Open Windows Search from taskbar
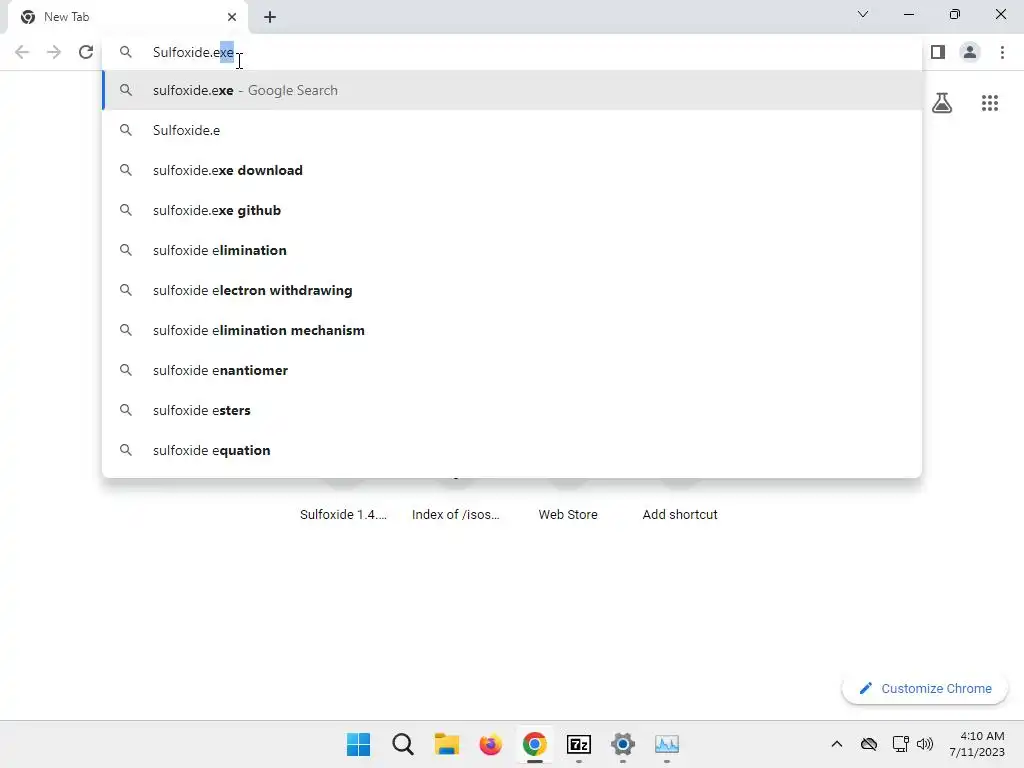 click(x=403, y=744)
